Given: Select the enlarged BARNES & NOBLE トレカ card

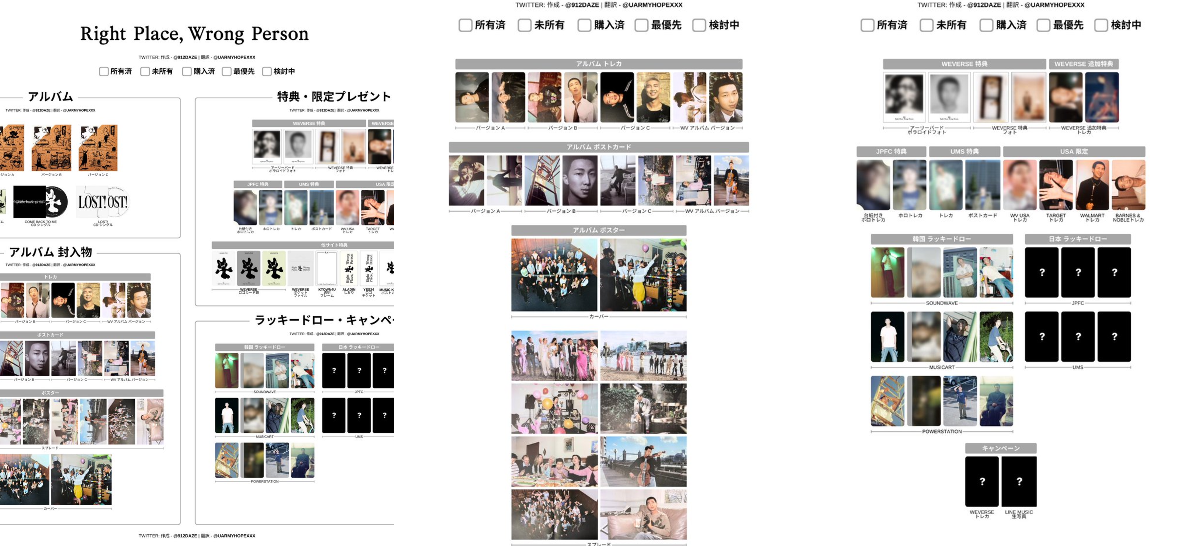Looking at the screenshot, I should click(1128, 184).
